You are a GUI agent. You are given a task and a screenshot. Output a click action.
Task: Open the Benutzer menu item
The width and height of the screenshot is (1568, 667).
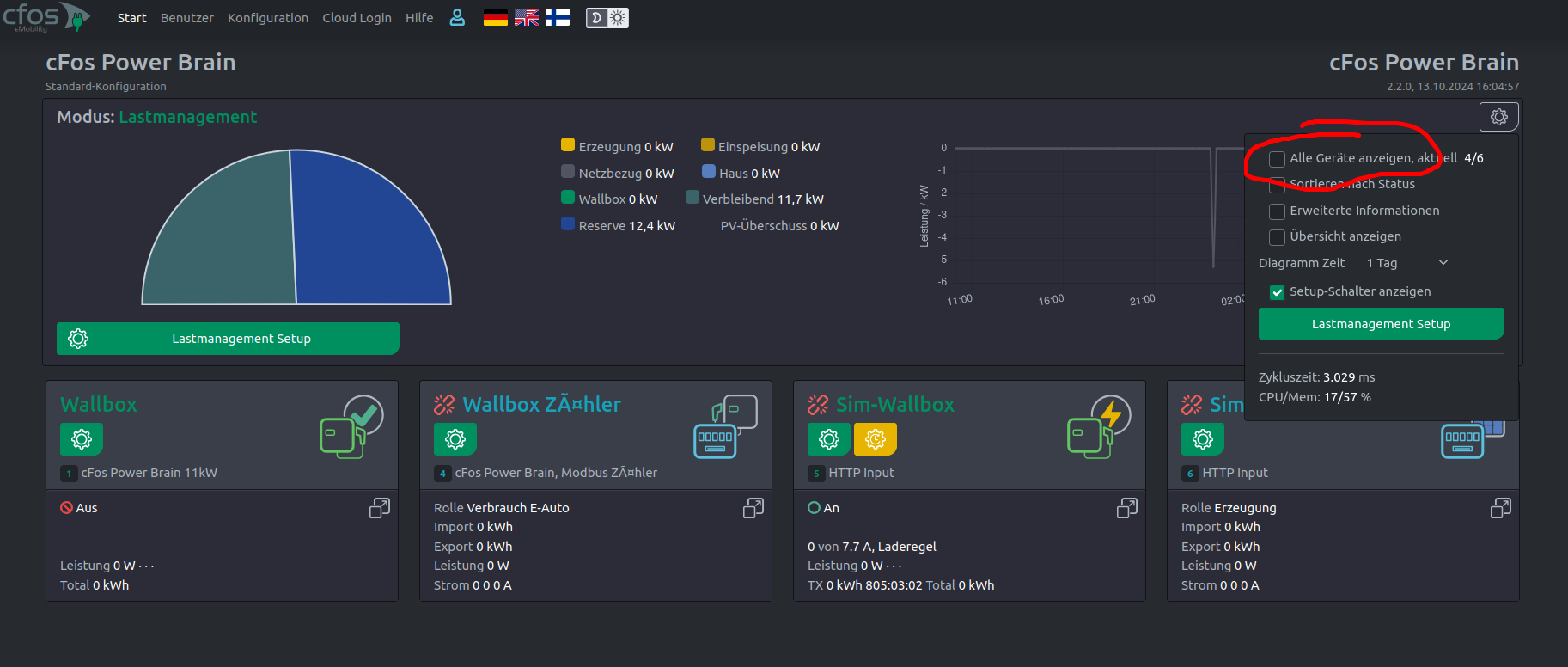186,18
